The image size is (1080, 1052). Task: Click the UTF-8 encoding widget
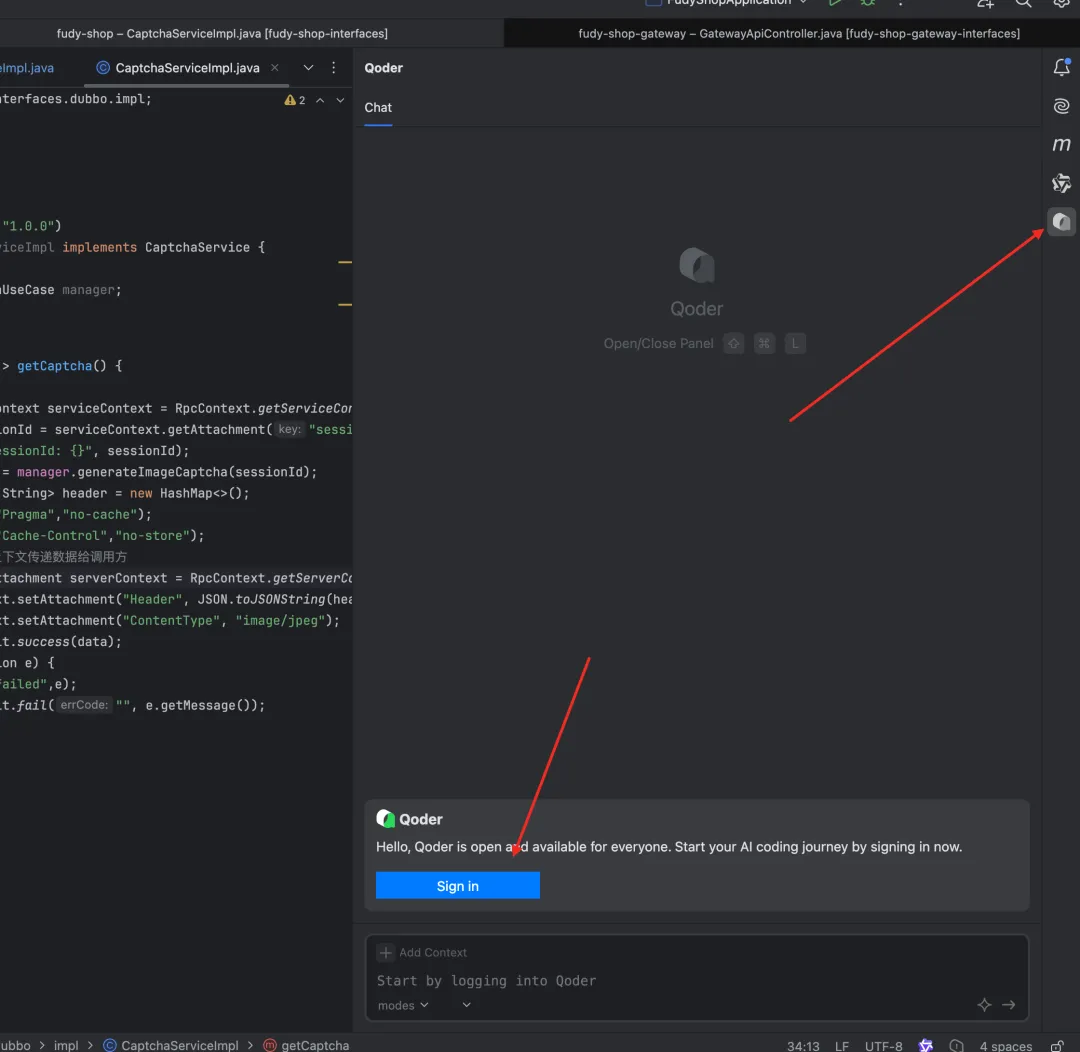[x=883, y=1046]
